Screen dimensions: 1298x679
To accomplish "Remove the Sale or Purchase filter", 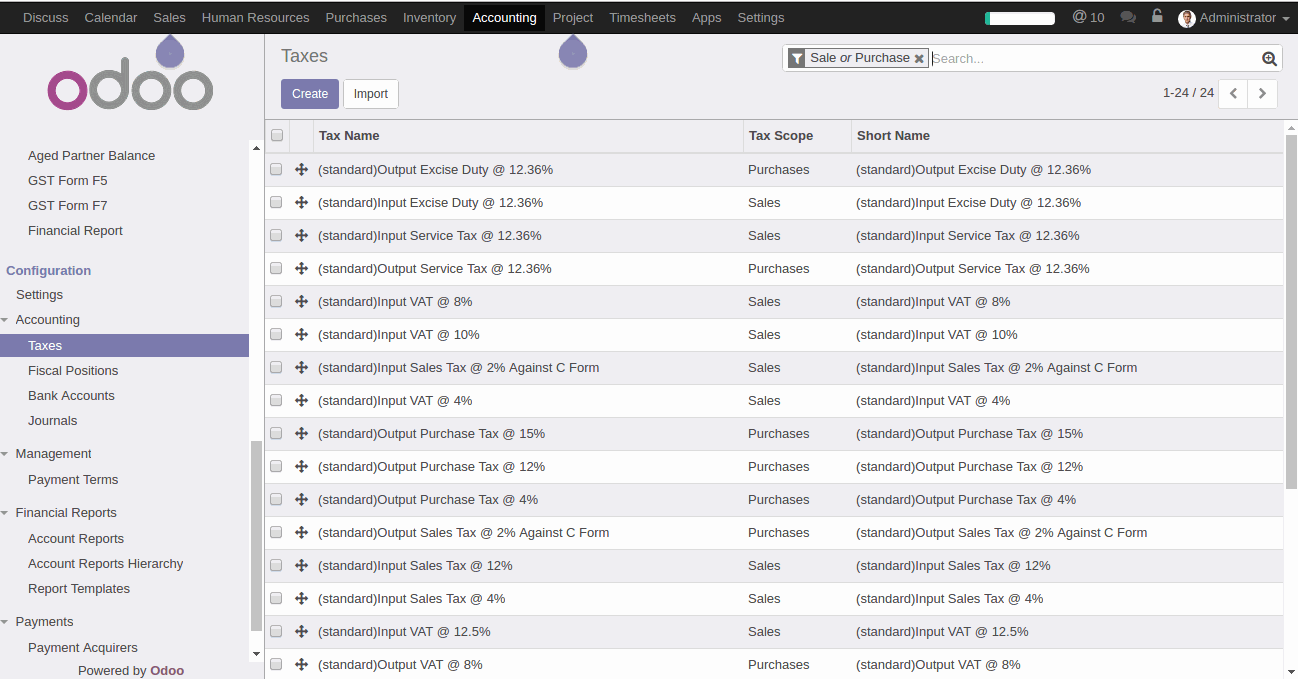I will [919, 59].
